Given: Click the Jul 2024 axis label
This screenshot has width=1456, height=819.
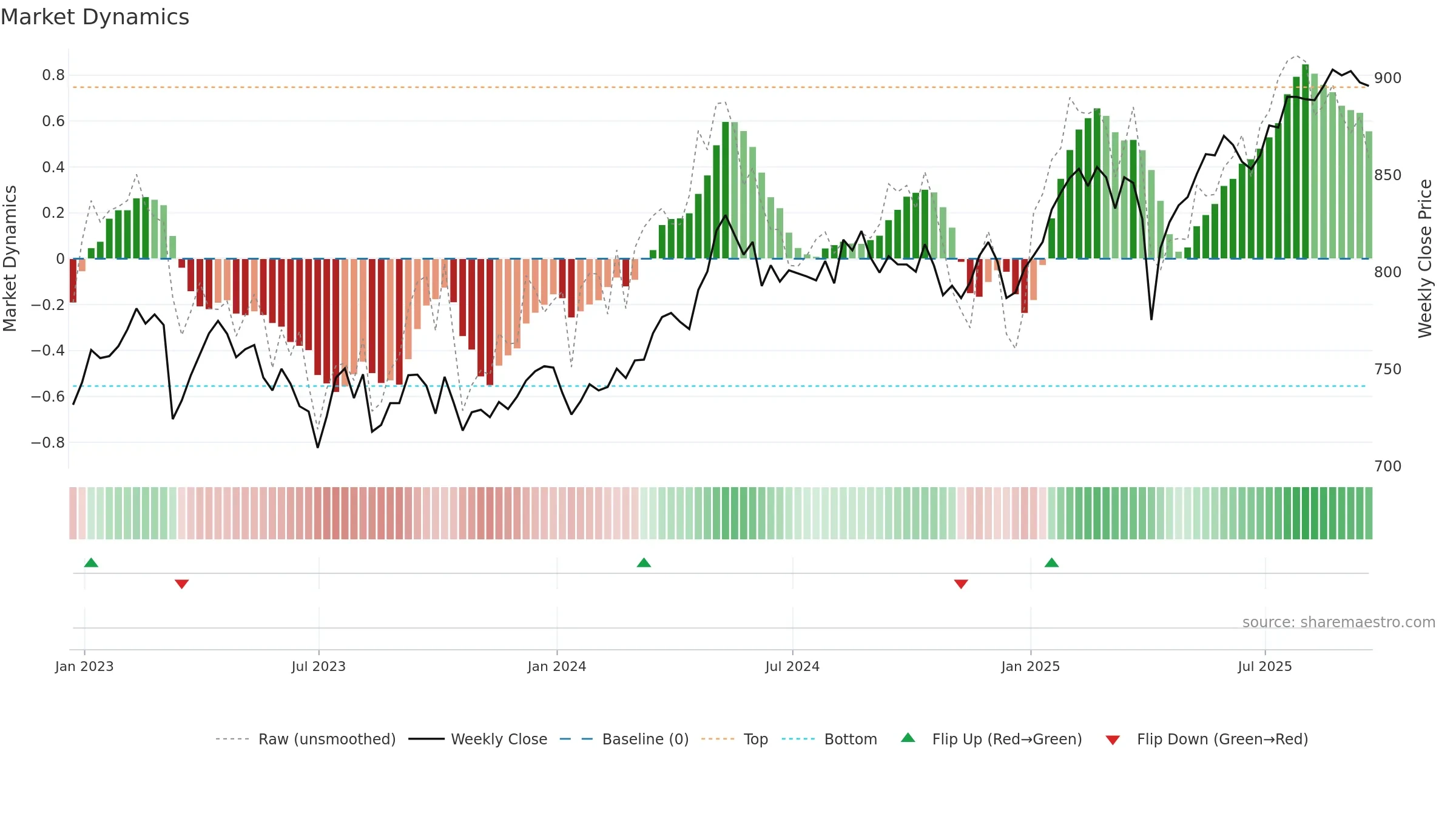Looking at the screenshot, I should click(792, 666).
